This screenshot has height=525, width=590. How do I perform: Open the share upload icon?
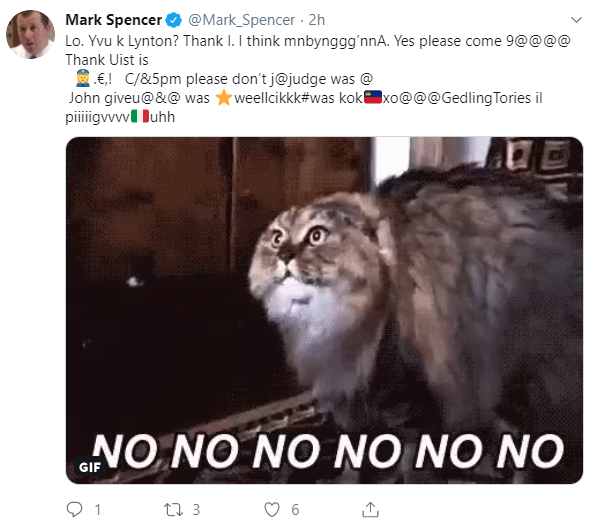click(370, 509)
